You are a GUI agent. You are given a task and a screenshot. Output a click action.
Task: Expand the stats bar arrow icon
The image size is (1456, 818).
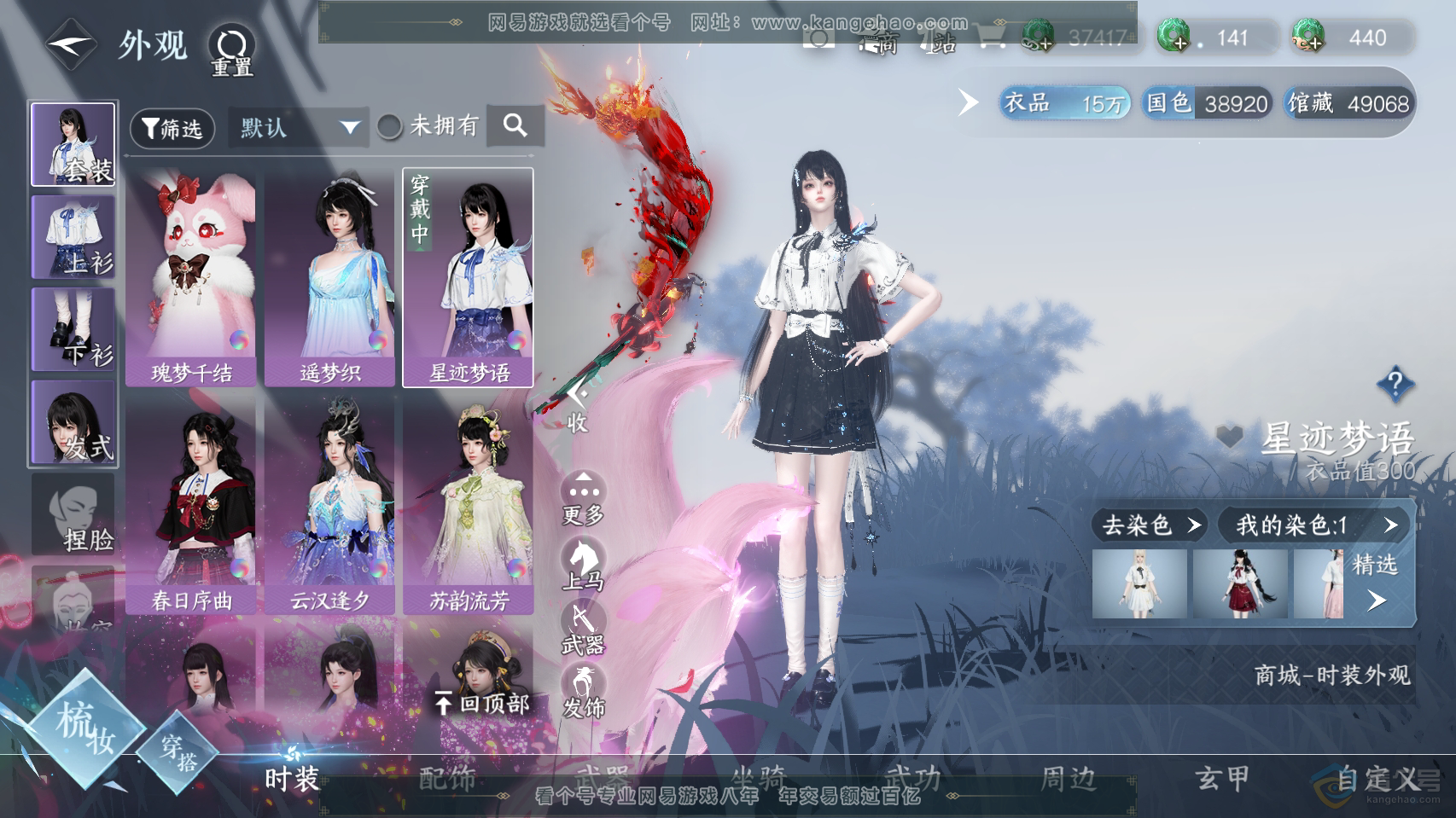pyautogui.click(x=968, y=102)
